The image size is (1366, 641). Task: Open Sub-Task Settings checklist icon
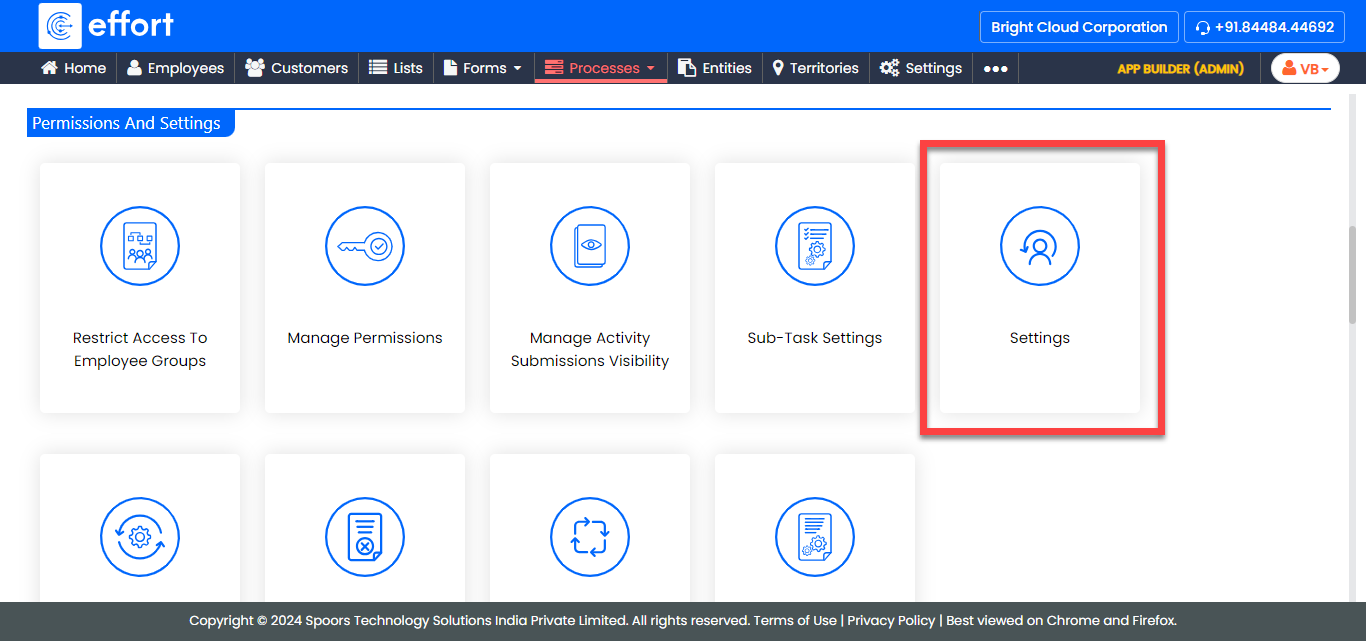coord(815,246)
